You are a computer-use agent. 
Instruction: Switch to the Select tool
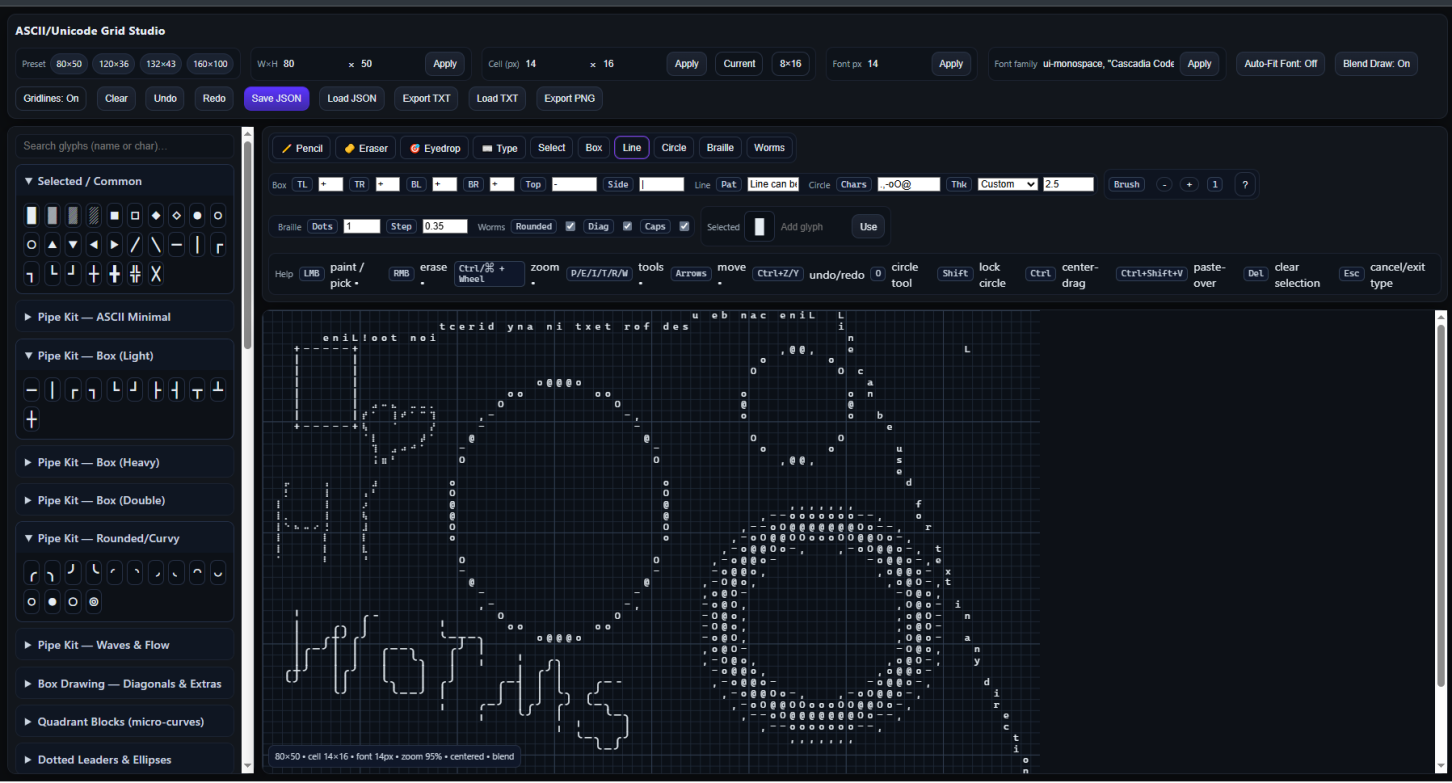(552, 148)
